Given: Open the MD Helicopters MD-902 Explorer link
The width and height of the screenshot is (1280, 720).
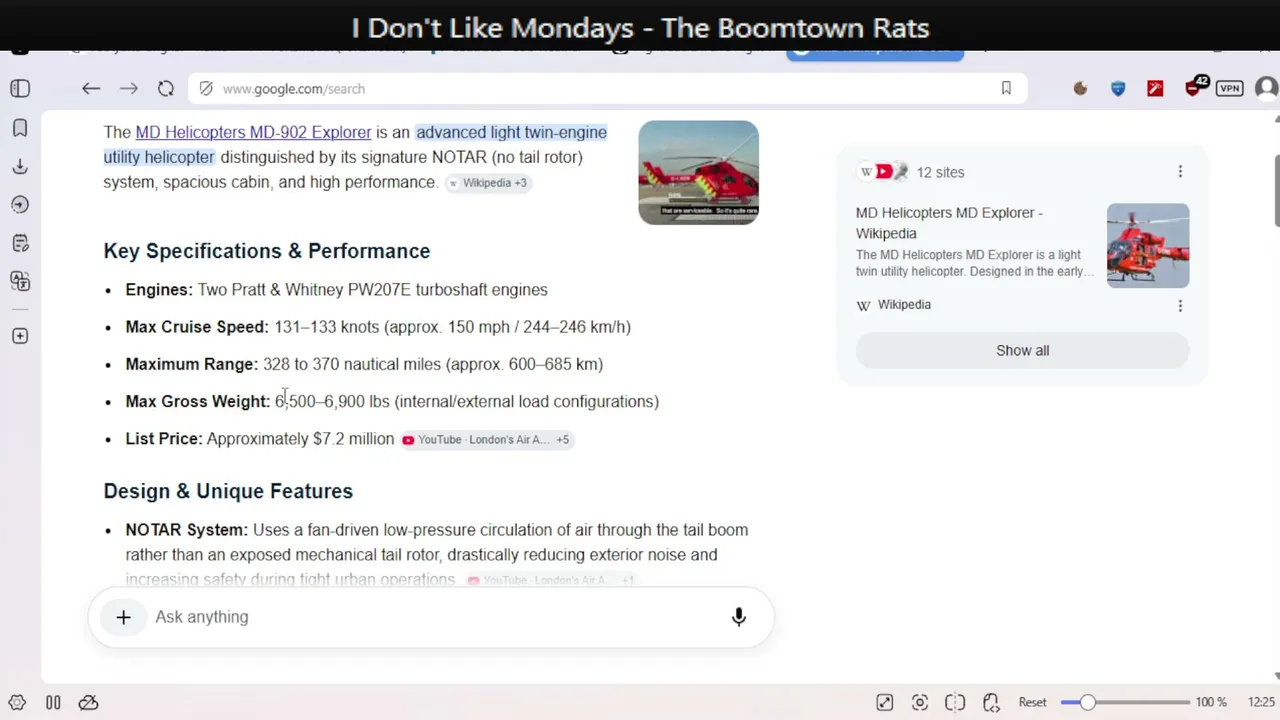Looking at the screenshot, I should (253, 132).
